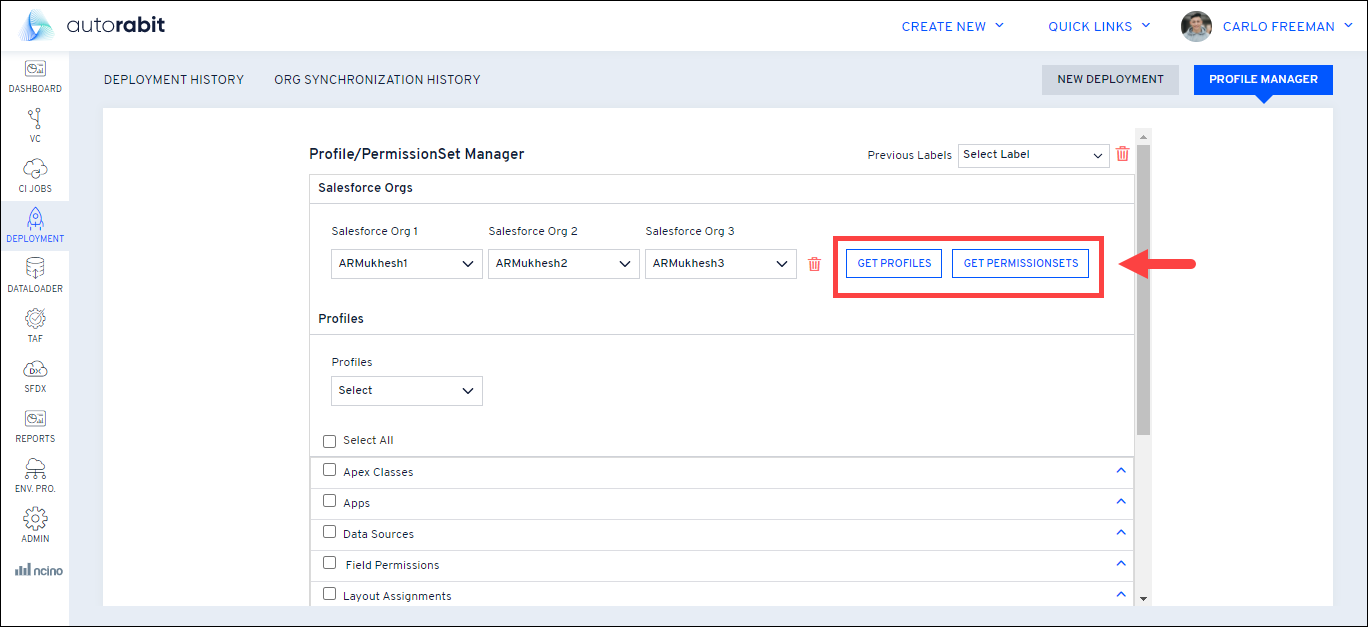Open the Dashboard sidebar icon

pyautogui.click(x=35, y=69)
